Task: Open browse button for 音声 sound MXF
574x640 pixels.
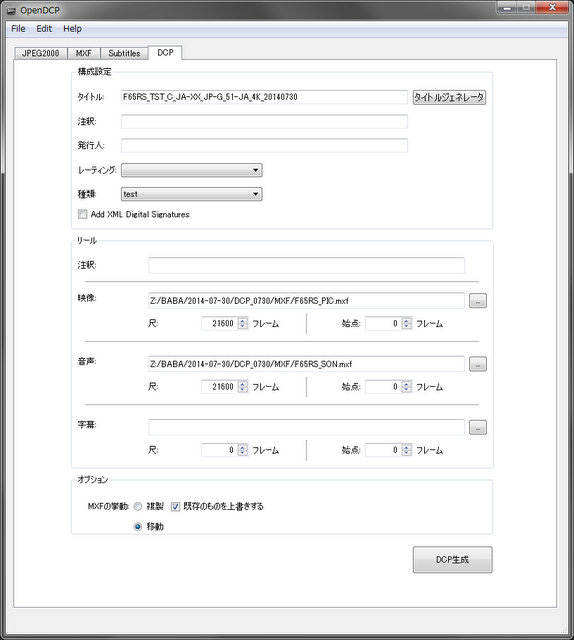Action: [x=478, y=364]
